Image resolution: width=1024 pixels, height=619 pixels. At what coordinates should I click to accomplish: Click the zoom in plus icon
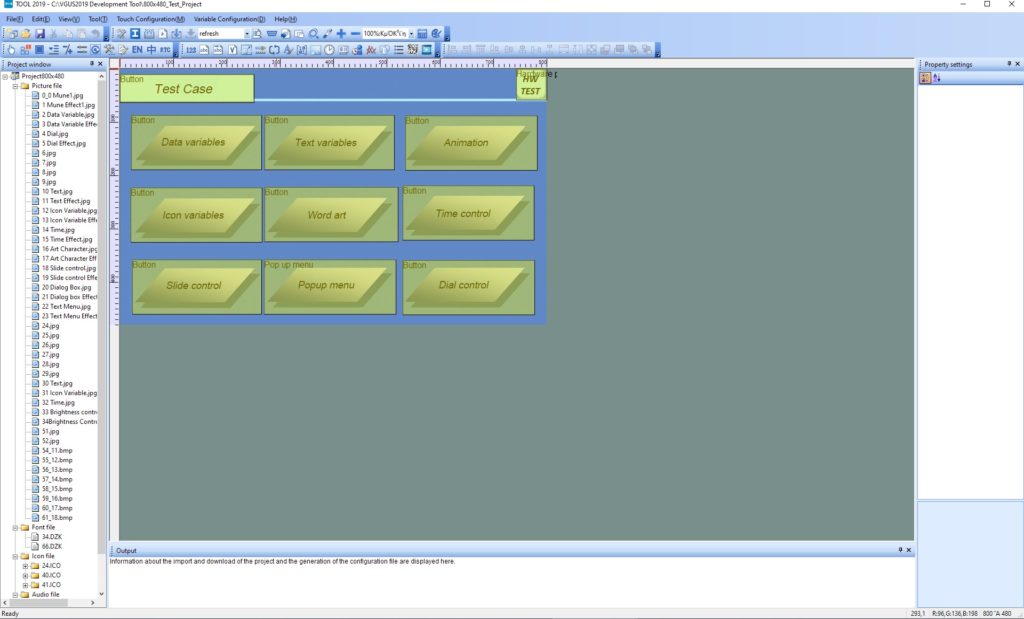pyautogui.click(x=341, y=34)
